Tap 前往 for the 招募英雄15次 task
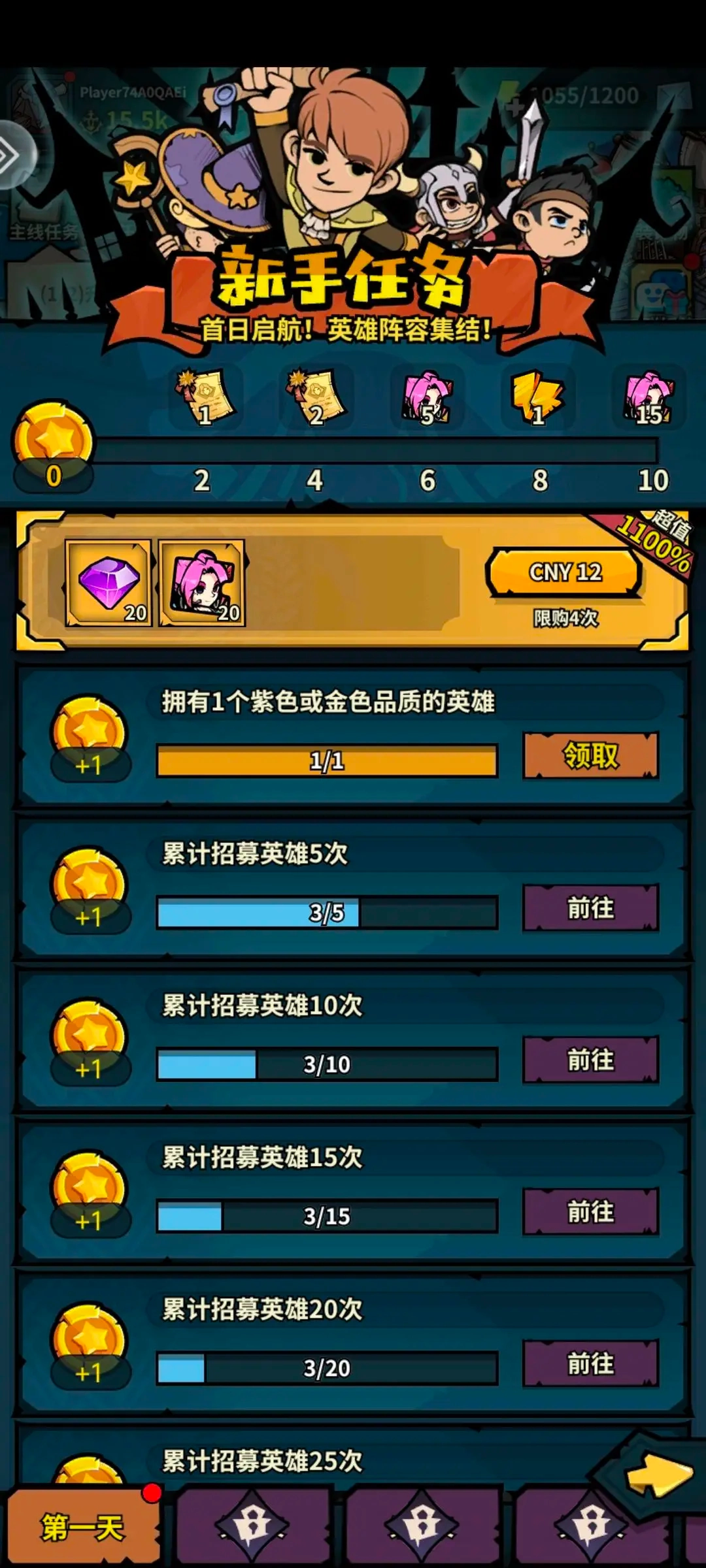Screen dimensions: 706x1568 (x=591, y=1213)
